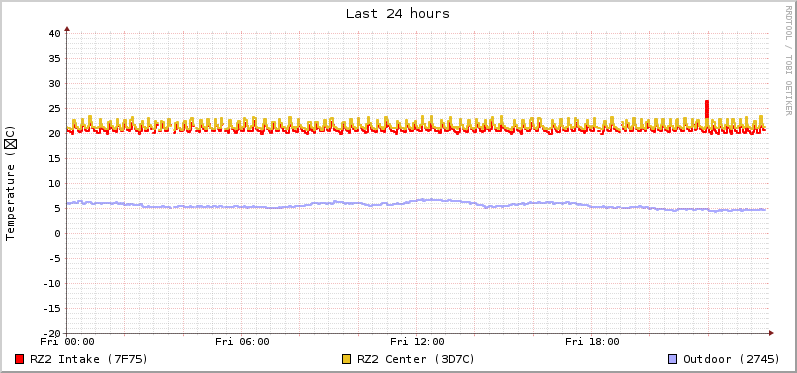This screenshot has width=797, height=373.
Task: Click the 'RZ2 Center (3D7C)' legend label
Action: 416,359
